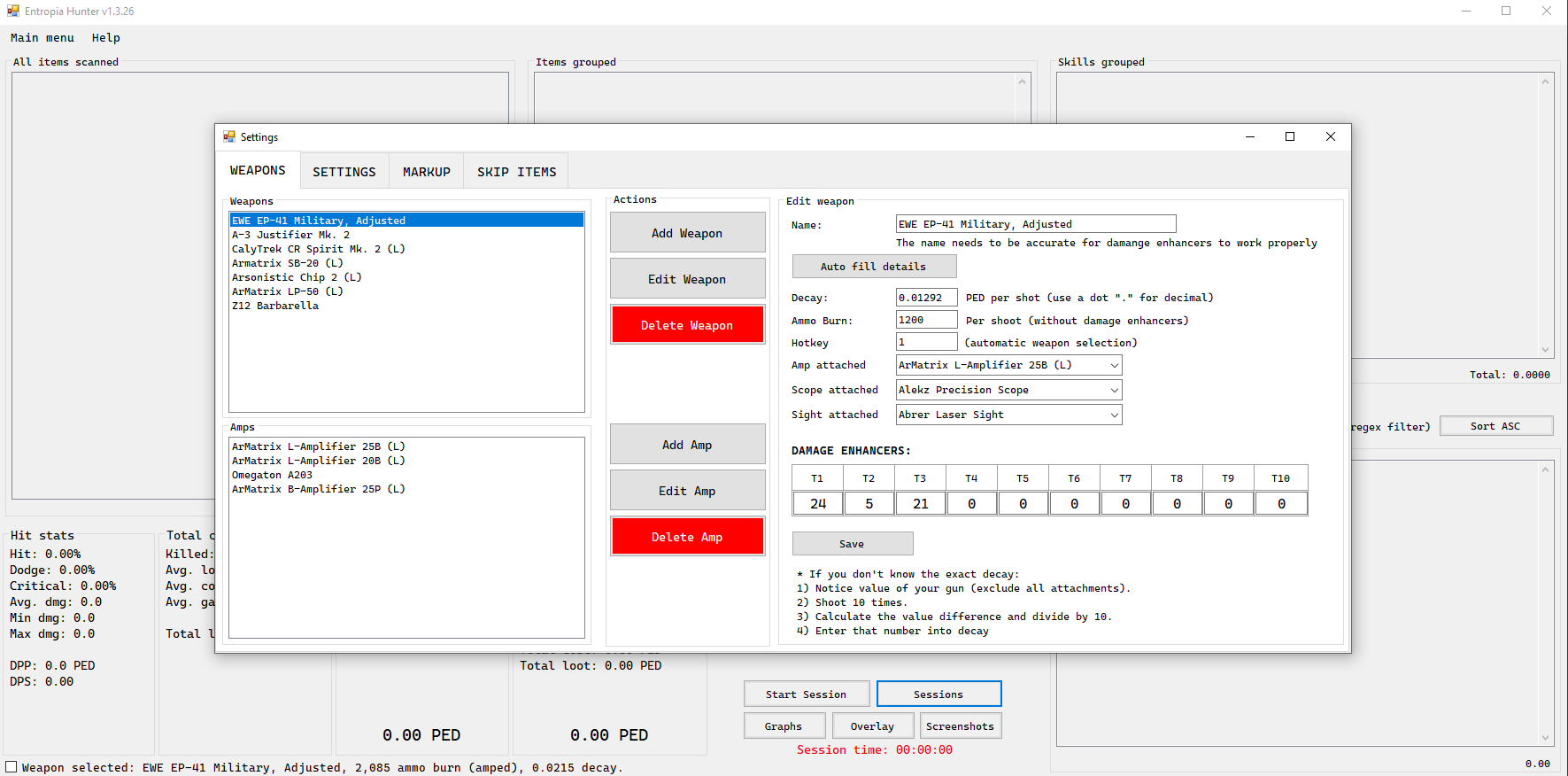Open the Help menu

105,37
